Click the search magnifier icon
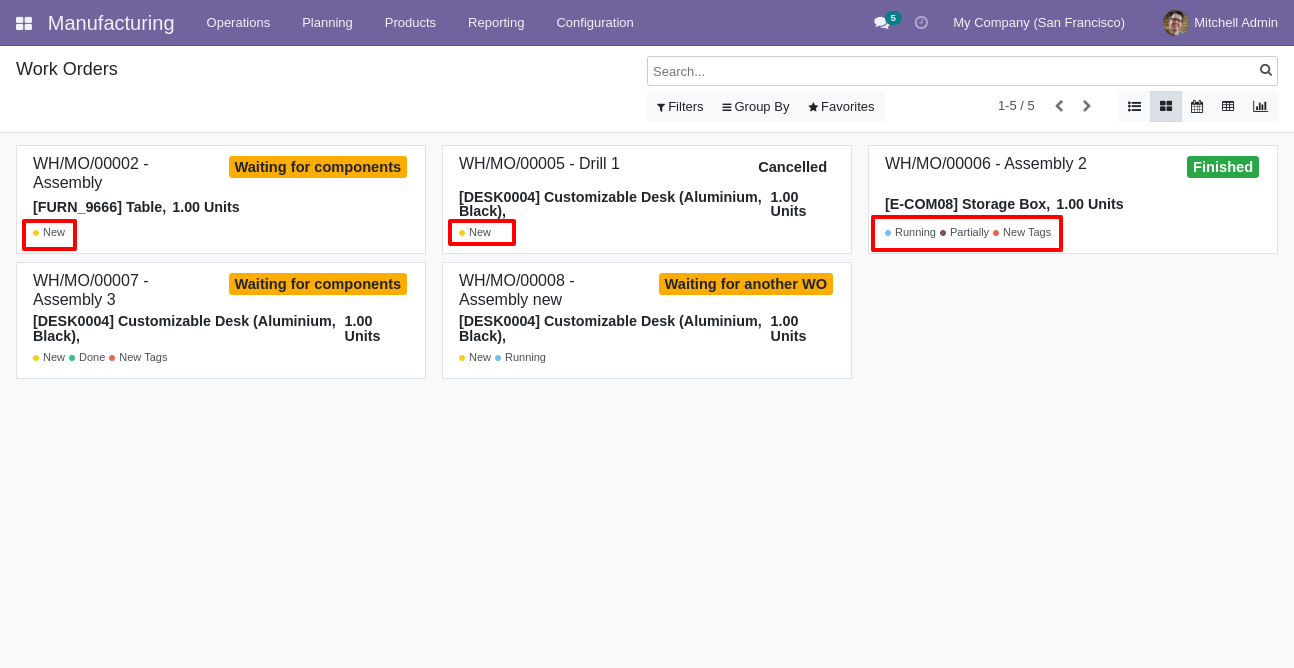 (x=1265, y=70)
